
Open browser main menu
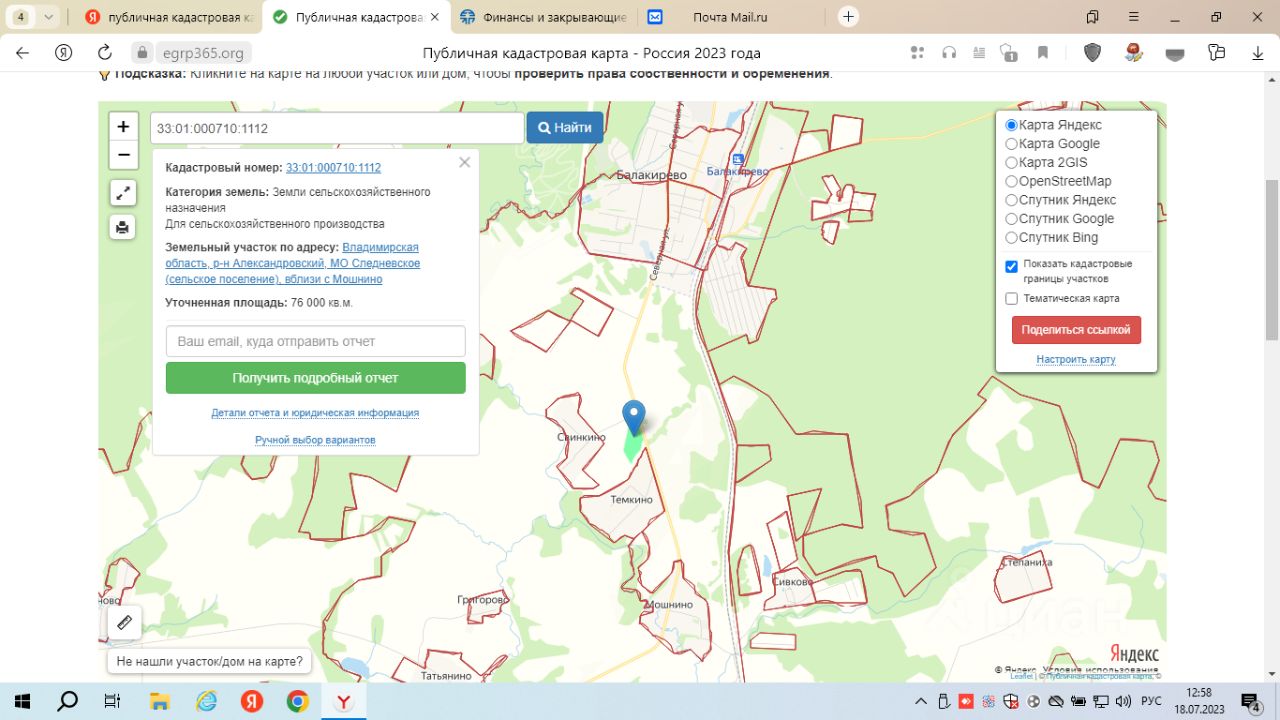click(x=1133, y=17)
